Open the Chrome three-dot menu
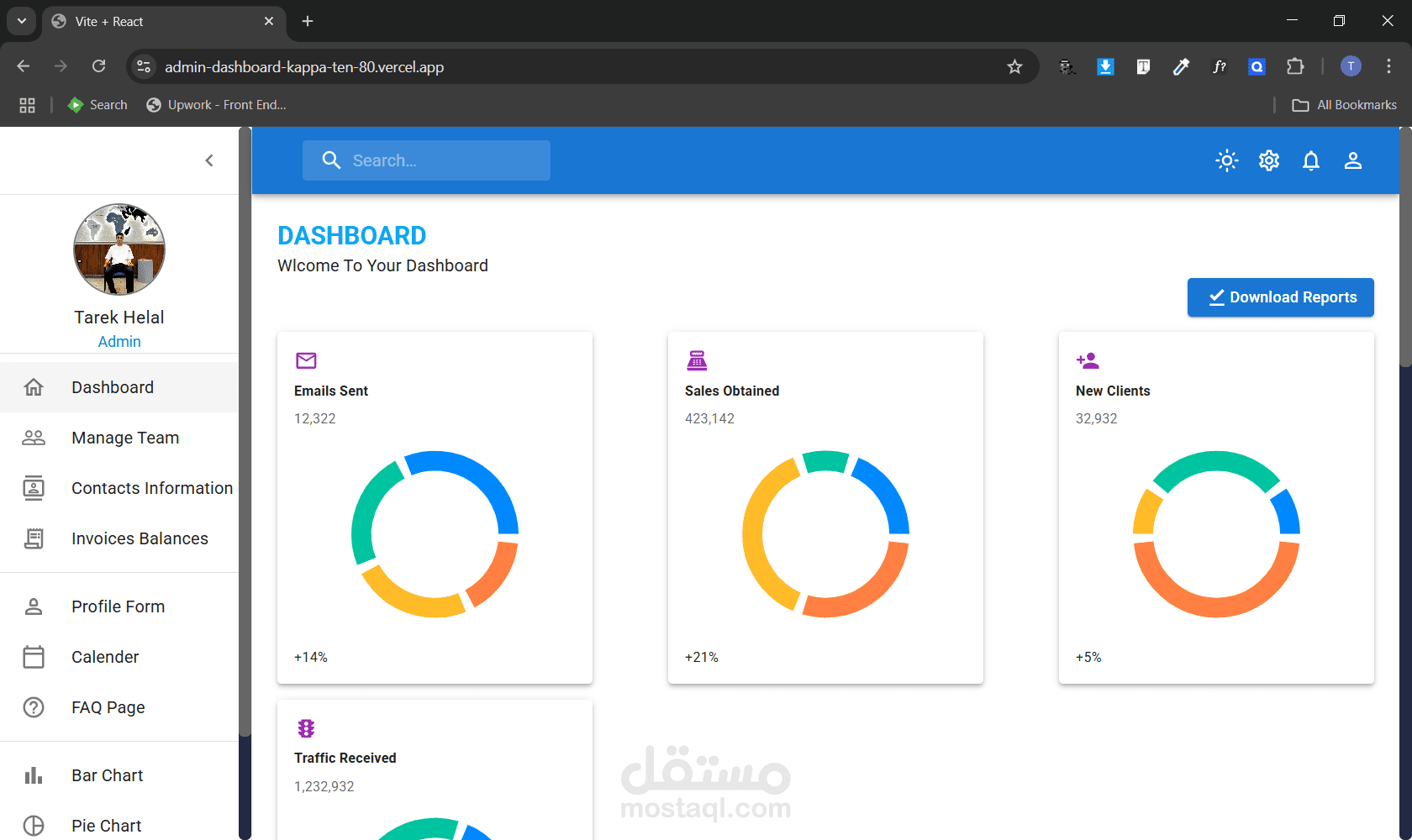 [x=1388, y=66]
